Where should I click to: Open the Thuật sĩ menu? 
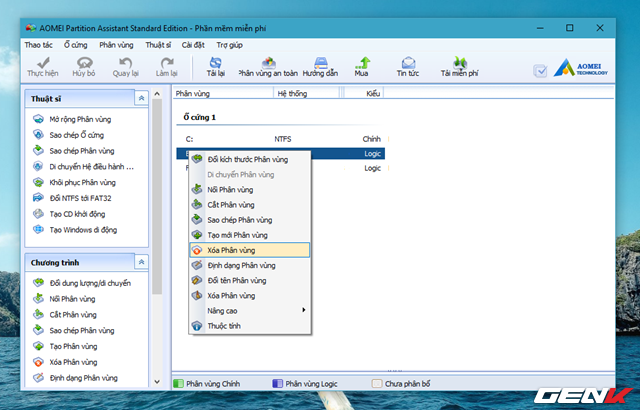coord(158,45)
